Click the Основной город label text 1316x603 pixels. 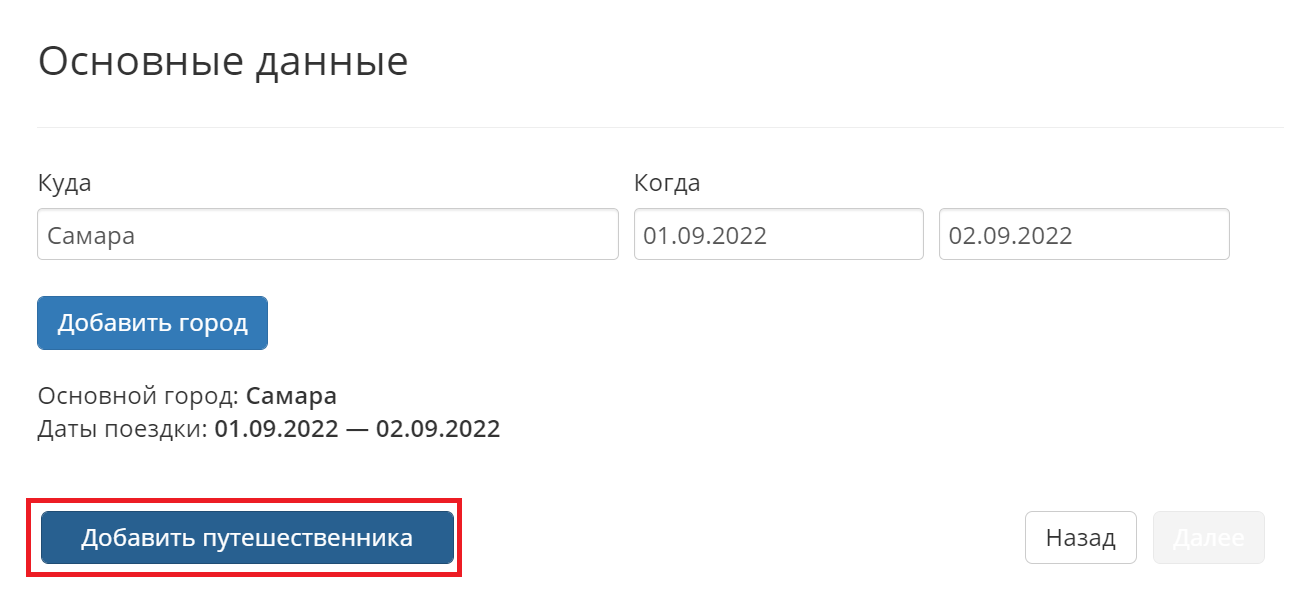[137, 396]
